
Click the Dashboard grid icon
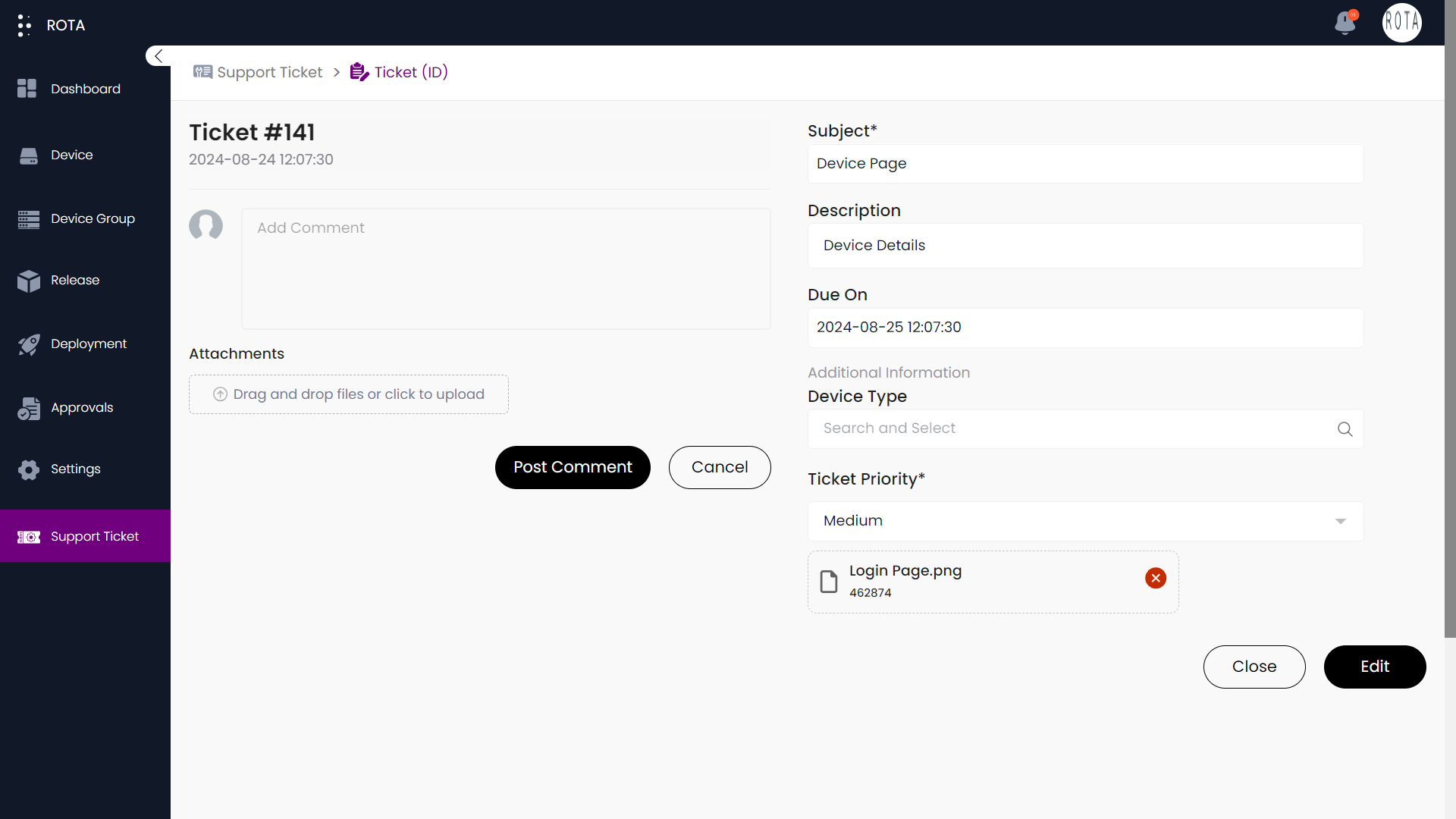[27, 89]
